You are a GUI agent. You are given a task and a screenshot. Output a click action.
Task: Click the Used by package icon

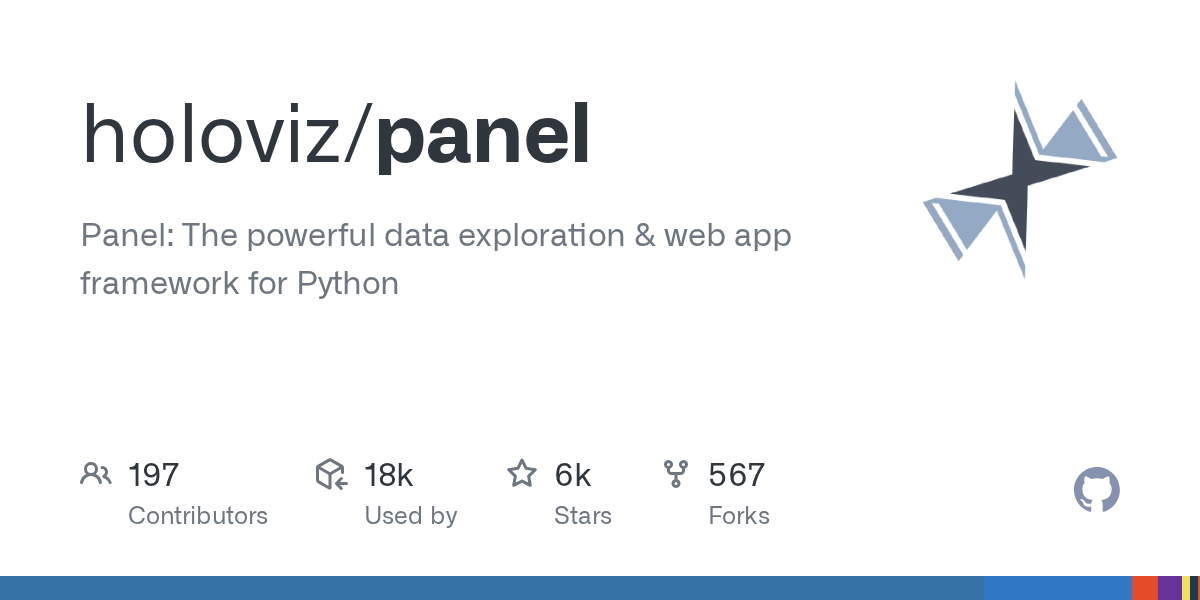point(331,474)
